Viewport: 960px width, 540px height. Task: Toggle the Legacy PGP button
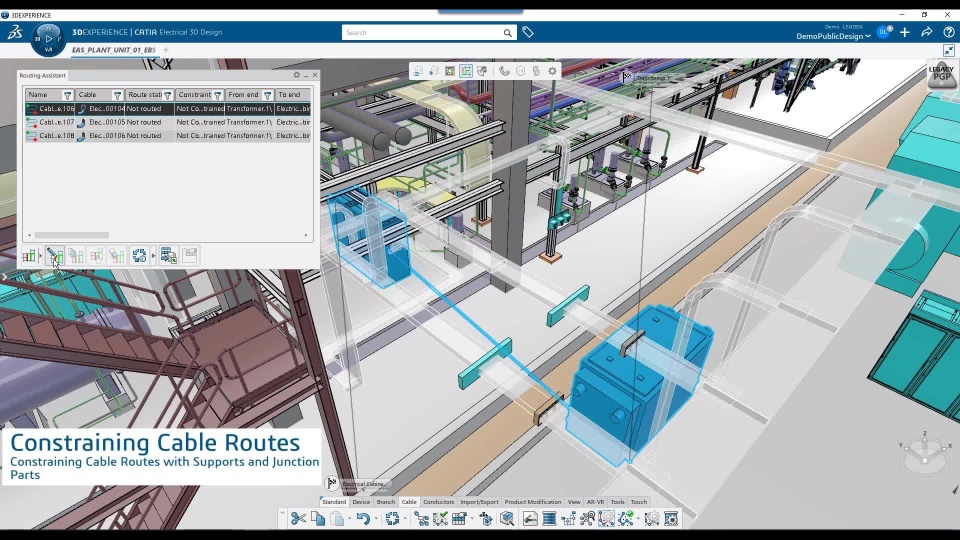coord(941,75)
